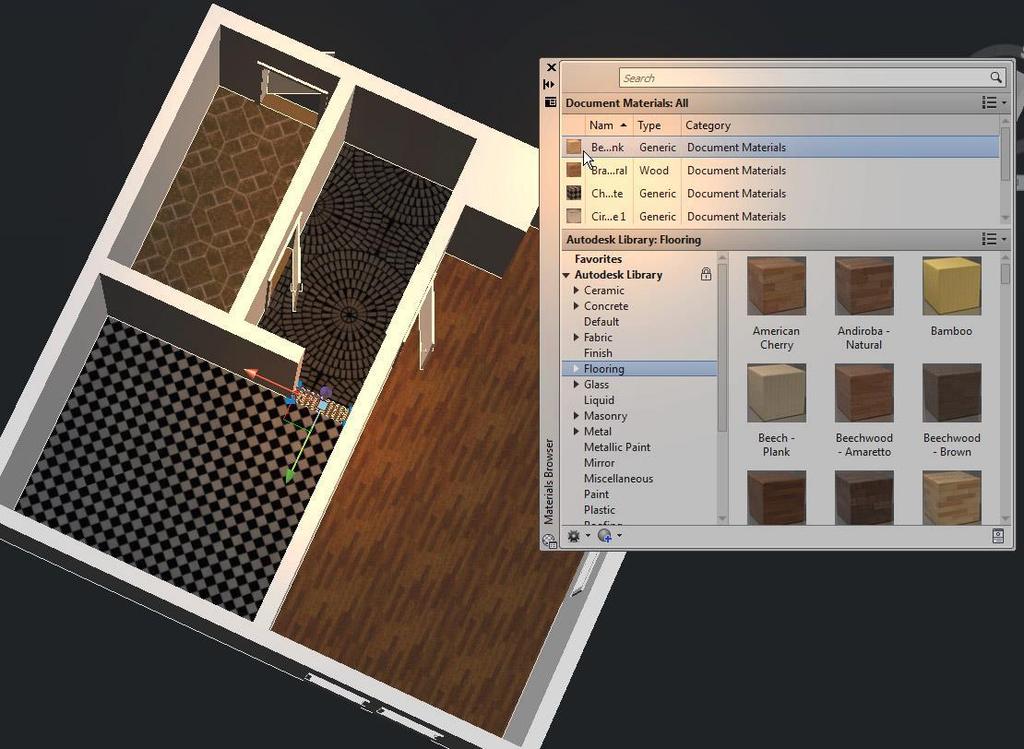1024x749 pixels.
Task: Open dropdown arrow next to gear icon
Action: point(588,536)
